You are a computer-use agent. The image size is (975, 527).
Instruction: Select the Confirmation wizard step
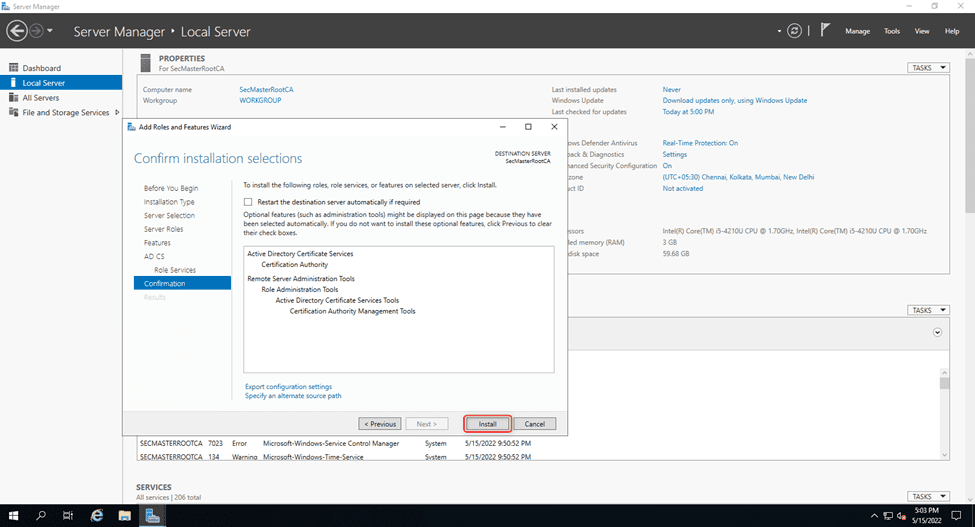click(x=182, y=283)
